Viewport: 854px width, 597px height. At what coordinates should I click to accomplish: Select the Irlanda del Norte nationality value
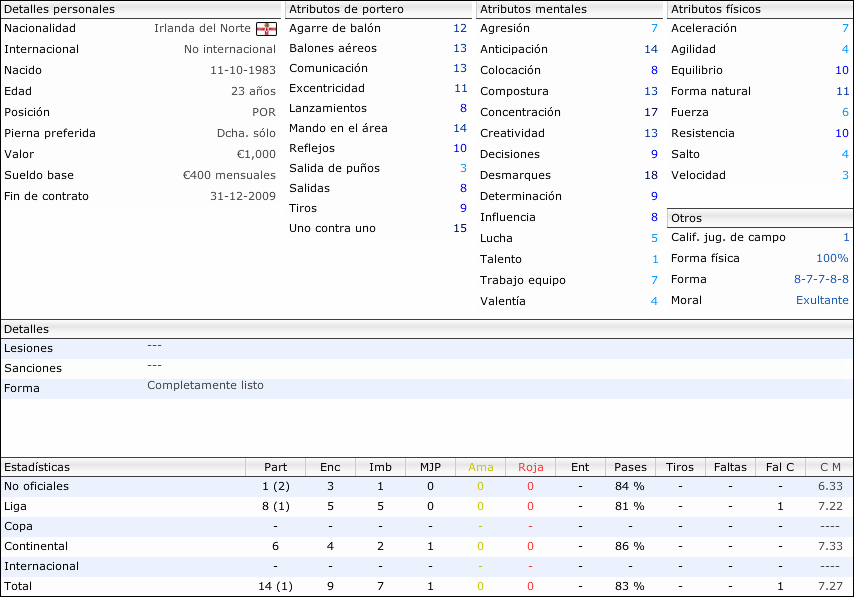point(202,28)
